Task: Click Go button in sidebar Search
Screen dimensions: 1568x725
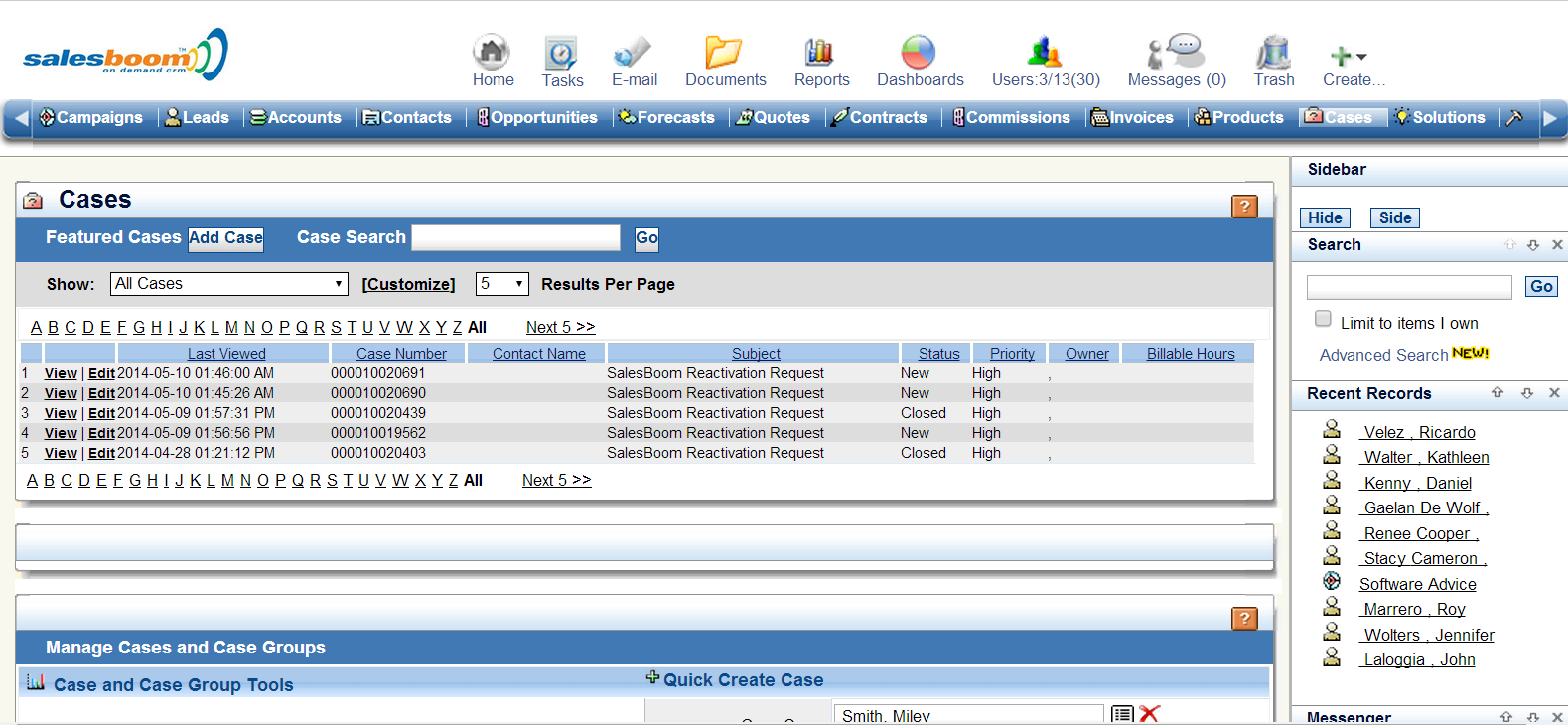Action: pyautogui.click(x=1541, y=287)
